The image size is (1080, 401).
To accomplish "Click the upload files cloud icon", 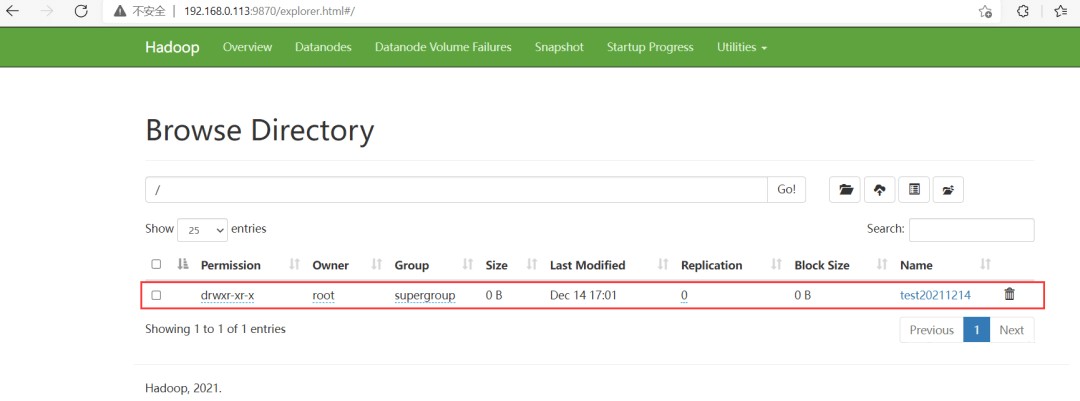I will click(x=880, y=190).
